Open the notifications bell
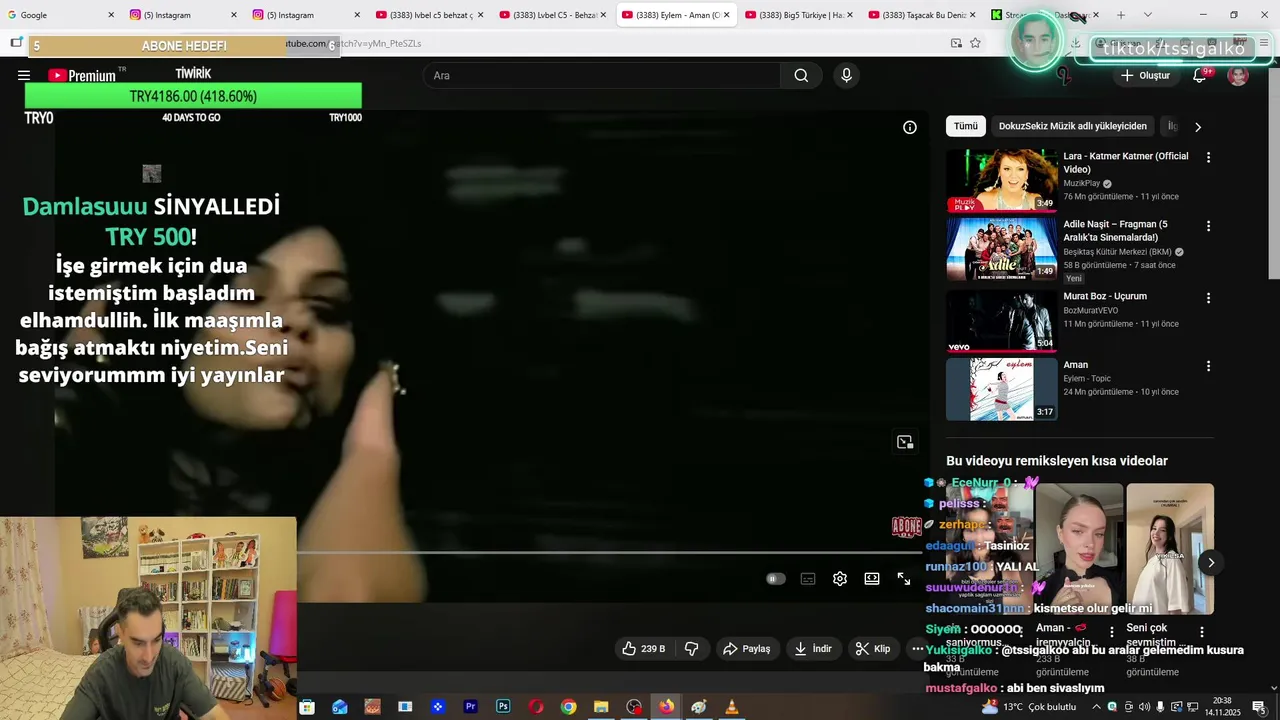 tap(1199, 75)
